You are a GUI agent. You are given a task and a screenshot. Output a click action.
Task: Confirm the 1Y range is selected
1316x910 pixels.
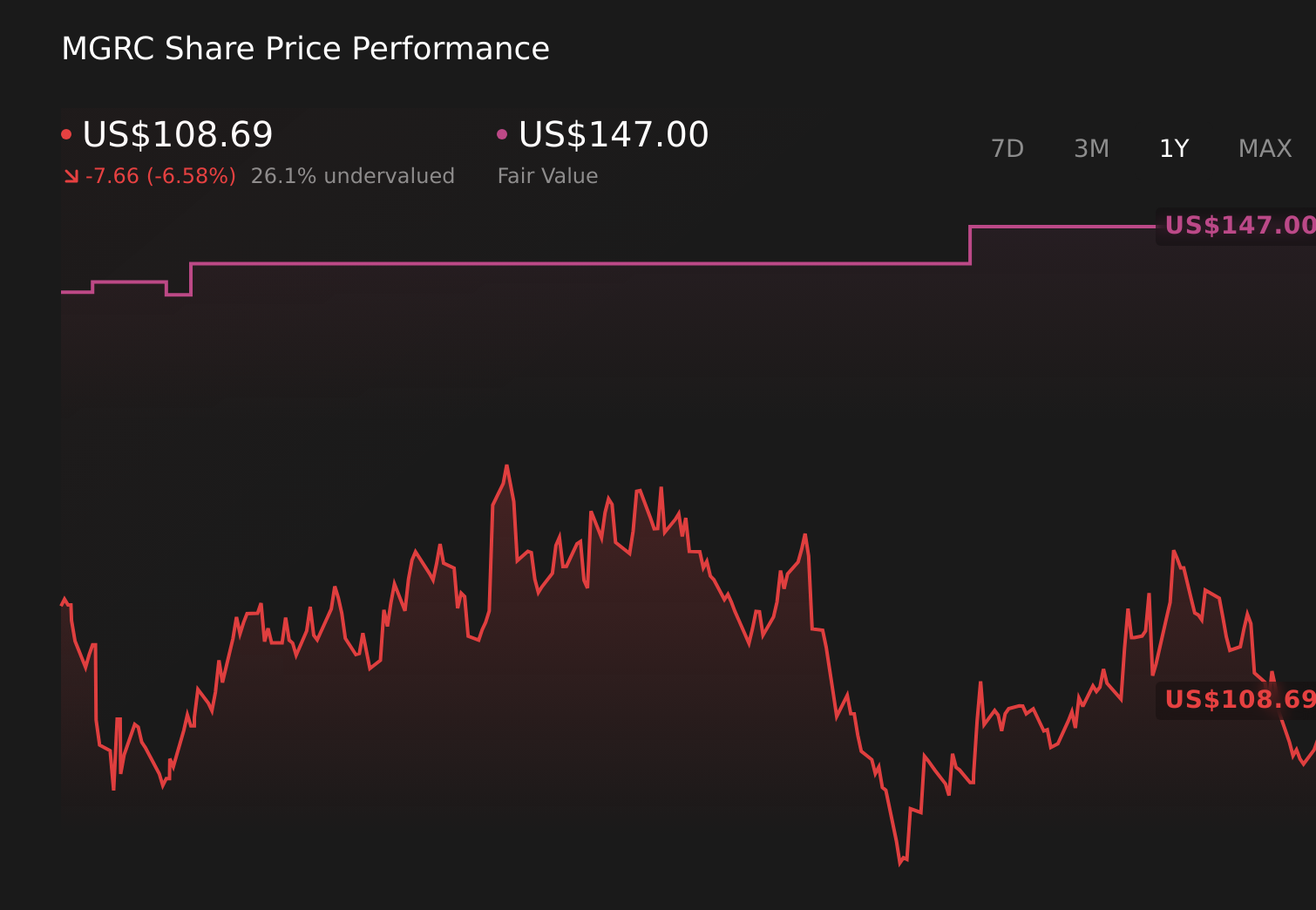1174,148
